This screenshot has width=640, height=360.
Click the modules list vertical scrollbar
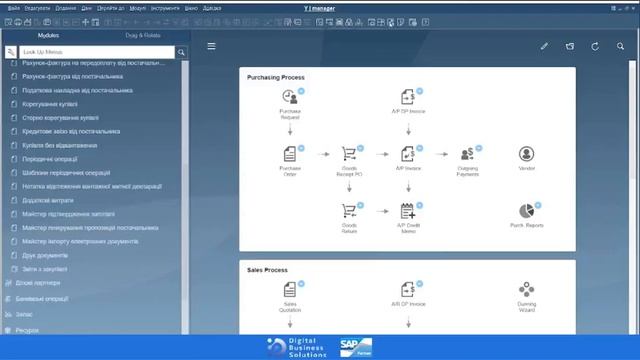click(185, 198)
